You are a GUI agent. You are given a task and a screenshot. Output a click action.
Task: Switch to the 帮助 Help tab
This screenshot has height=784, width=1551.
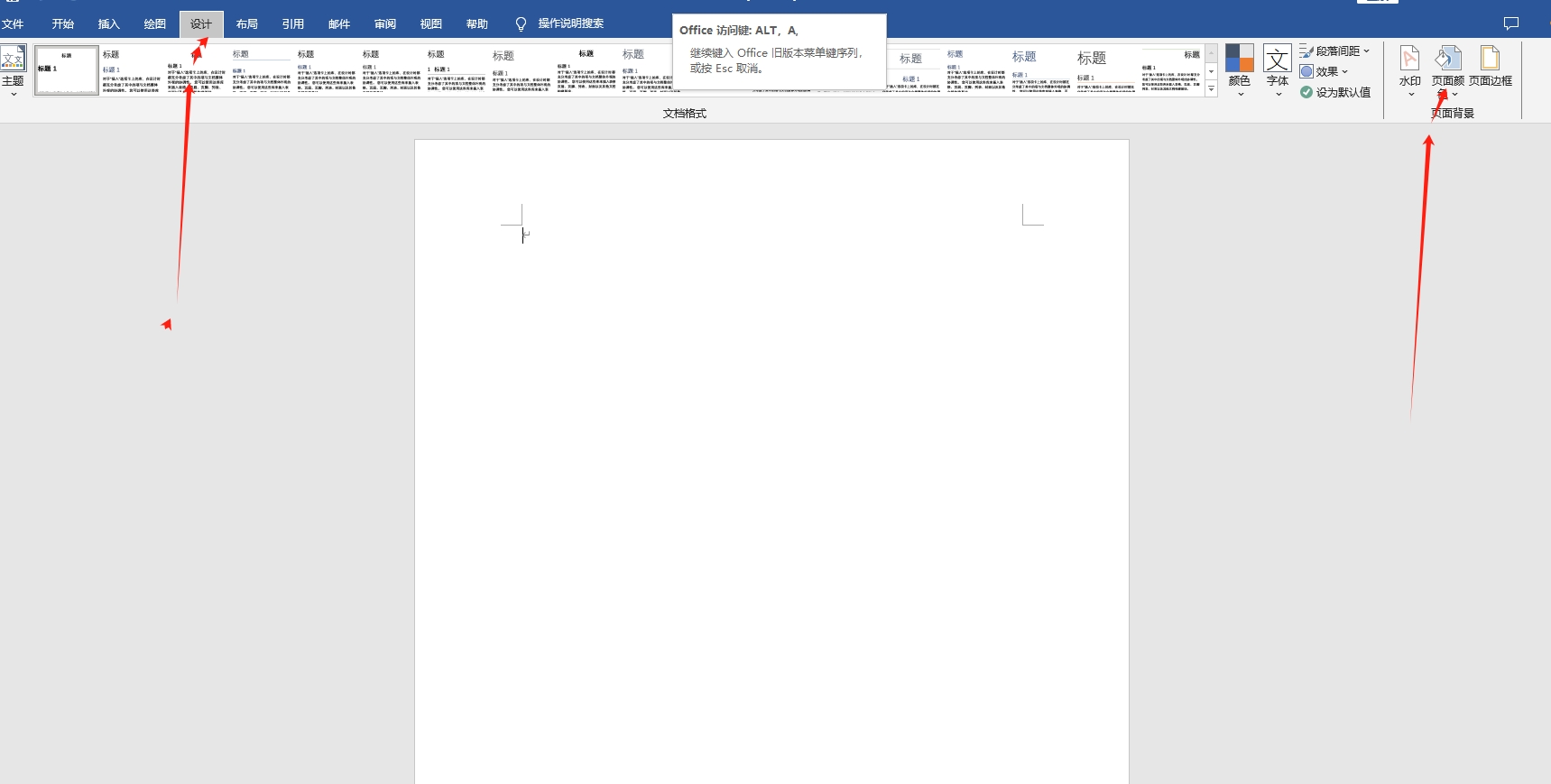coord(477,24)
